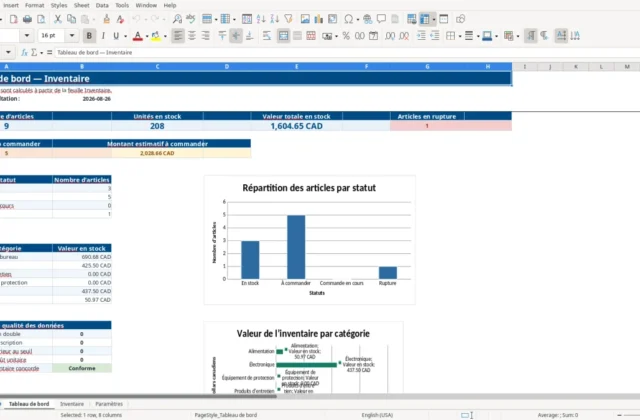This screenshot has height=420, width=640.
Task: Open conditional formatting dropdown arrow
Action: pos(518,36)
